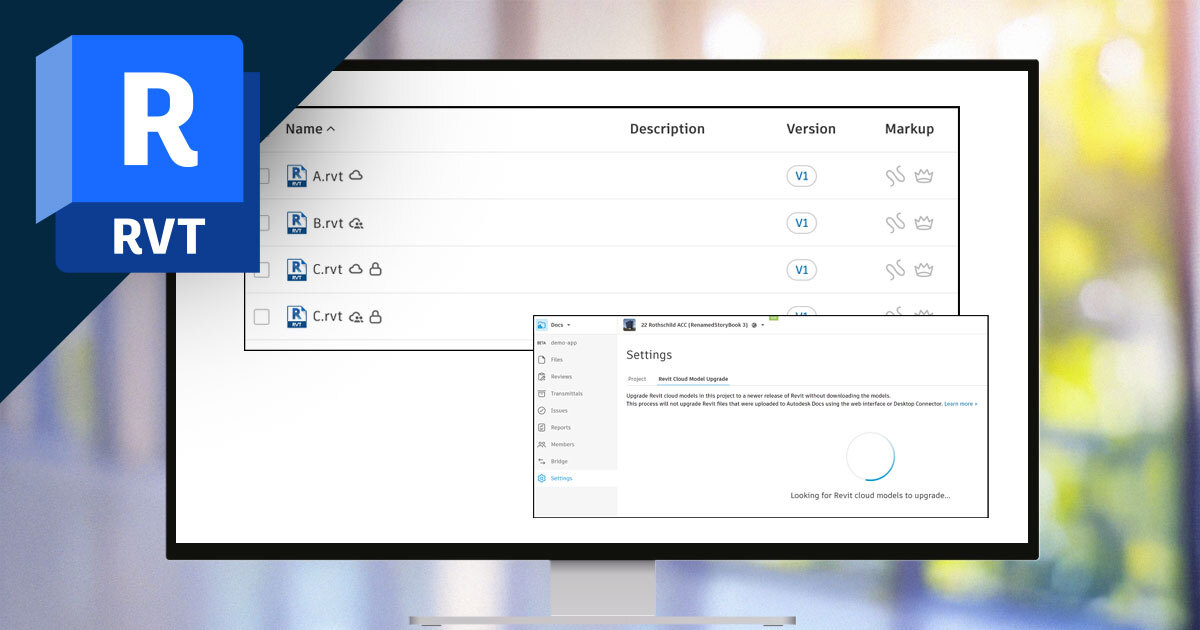Click the crown icon in the B.rvt row
The height and width of the screenshot is (630, 1200).
tap(924, 223)
